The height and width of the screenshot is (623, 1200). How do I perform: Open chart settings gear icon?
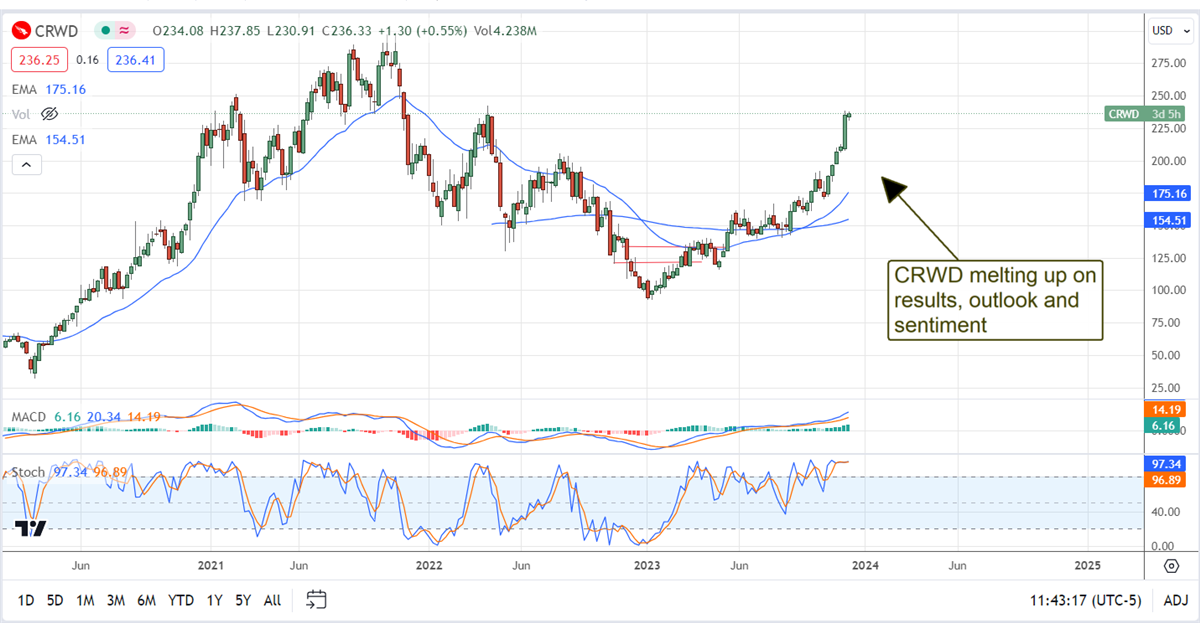pyautogui.click(x=1171, y=566)
